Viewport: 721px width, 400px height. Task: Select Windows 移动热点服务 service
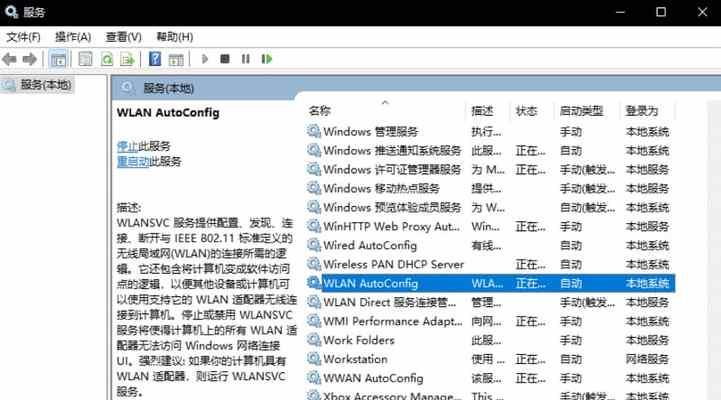(x=381, y=188)
